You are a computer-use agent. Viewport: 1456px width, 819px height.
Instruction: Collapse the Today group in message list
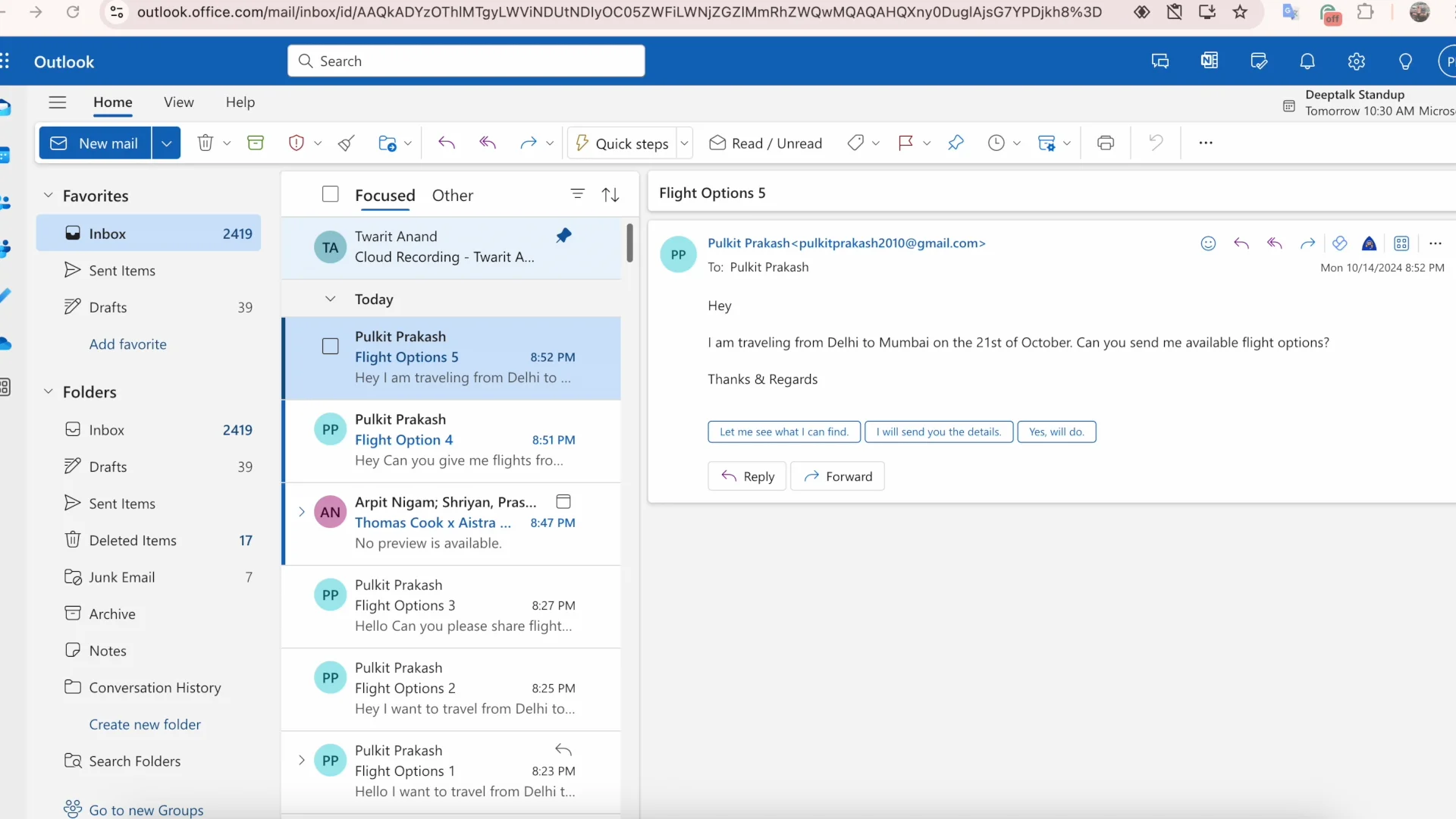click(331, 299)
